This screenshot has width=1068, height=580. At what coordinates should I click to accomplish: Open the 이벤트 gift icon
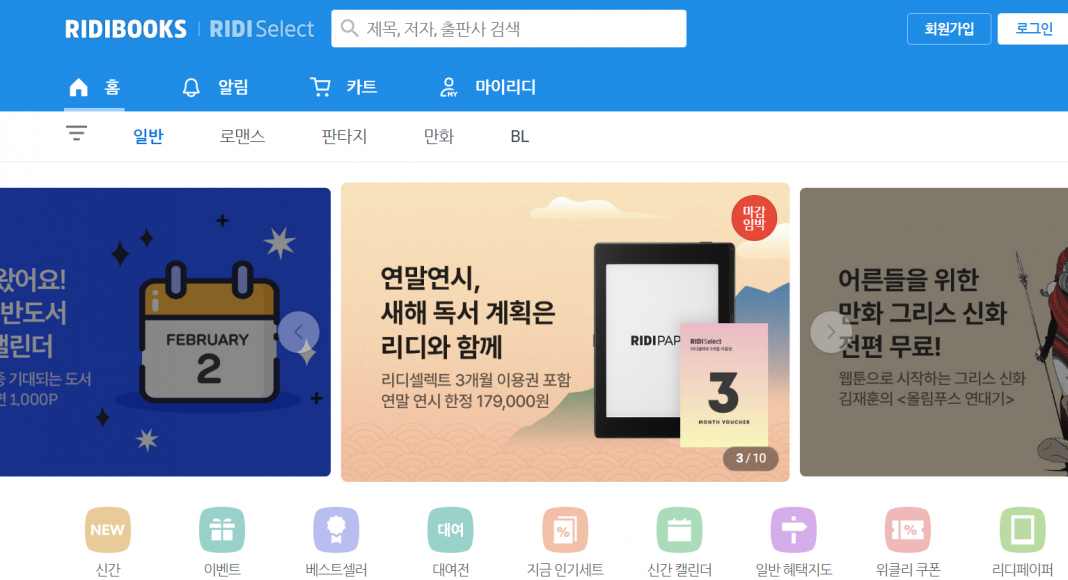(222, 530)
